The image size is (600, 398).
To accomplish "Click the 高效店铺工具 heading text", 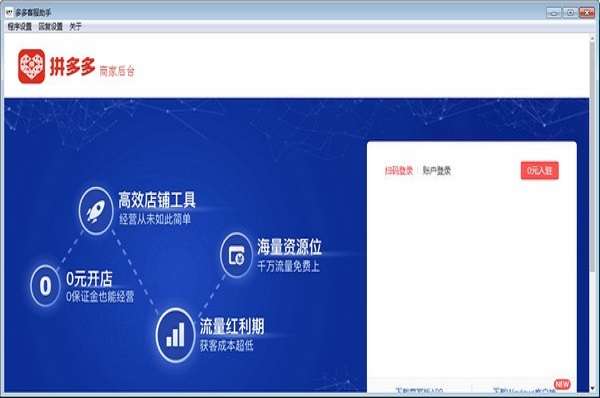I will point(157,200).
